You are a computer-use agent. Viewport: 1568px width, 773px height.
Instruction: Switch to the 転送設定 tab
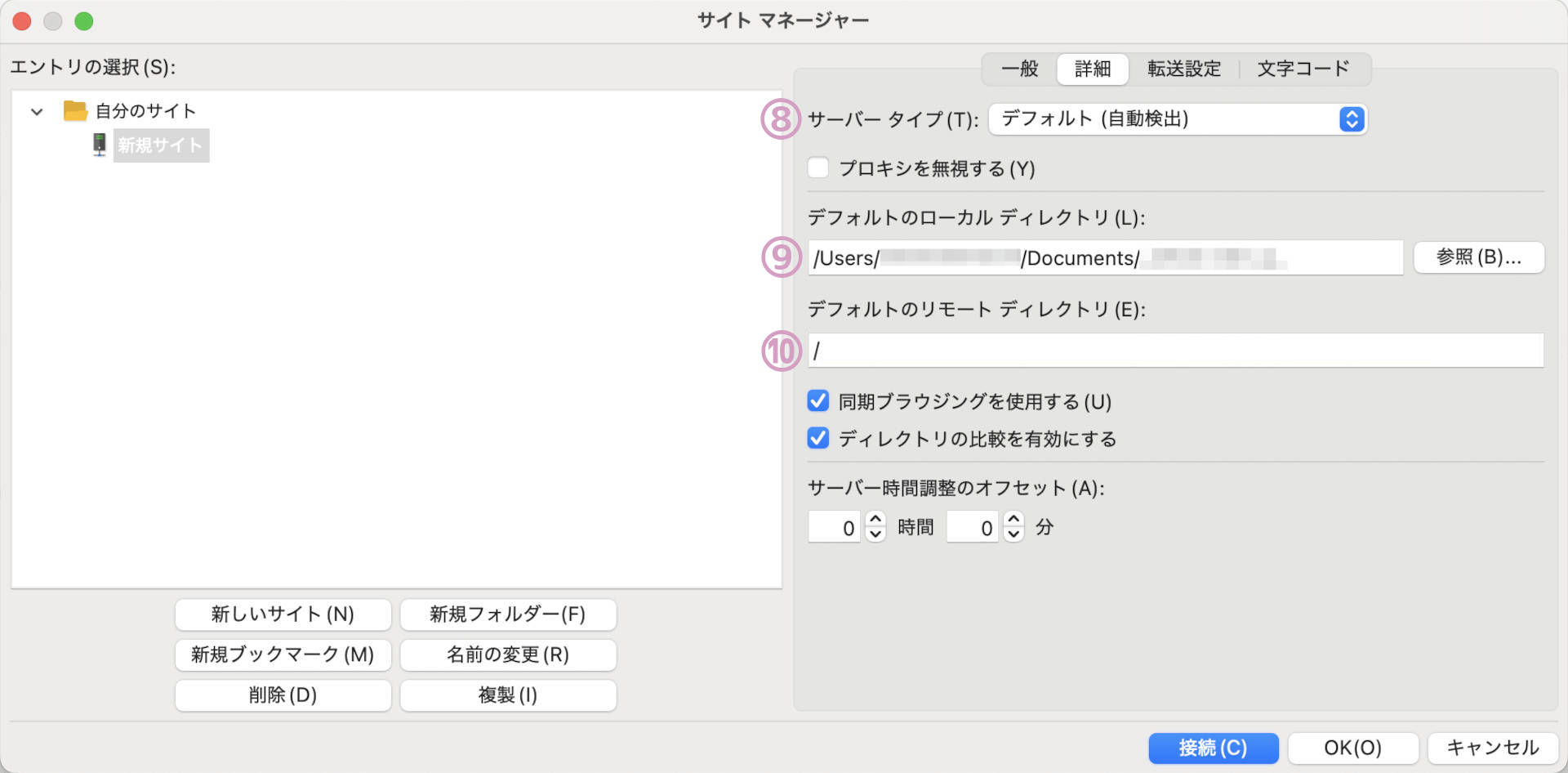(x=1183, y=69)
